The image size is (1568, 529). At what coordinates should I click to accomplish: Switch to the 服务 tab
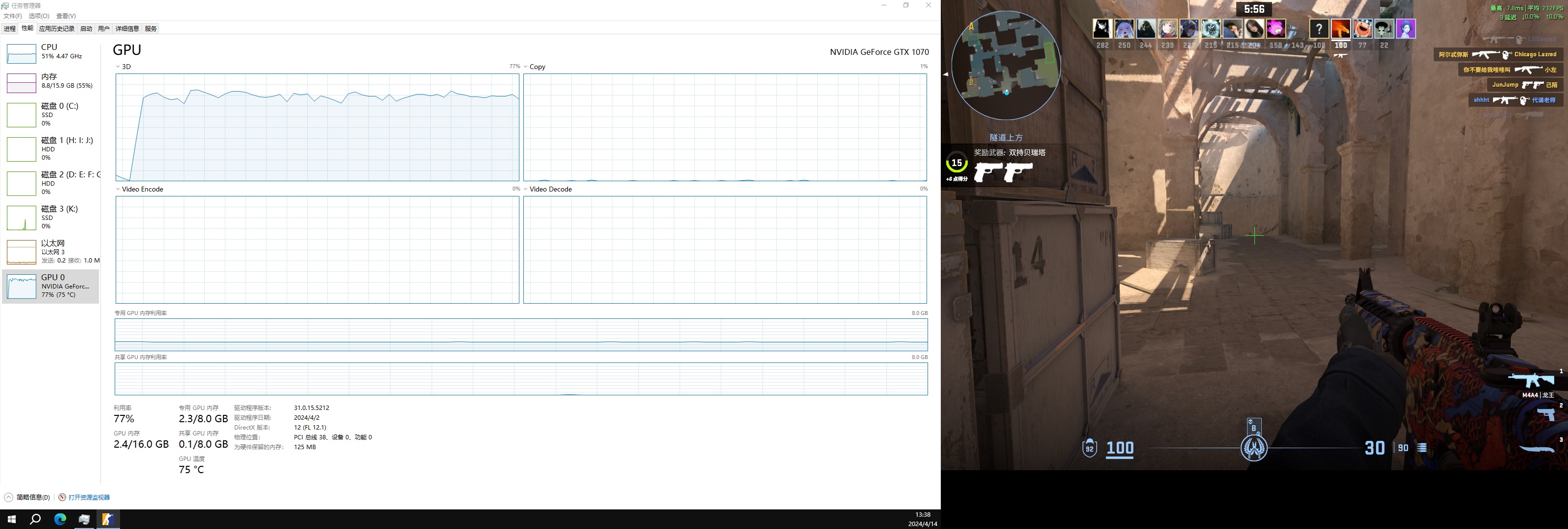click(151, 28)
